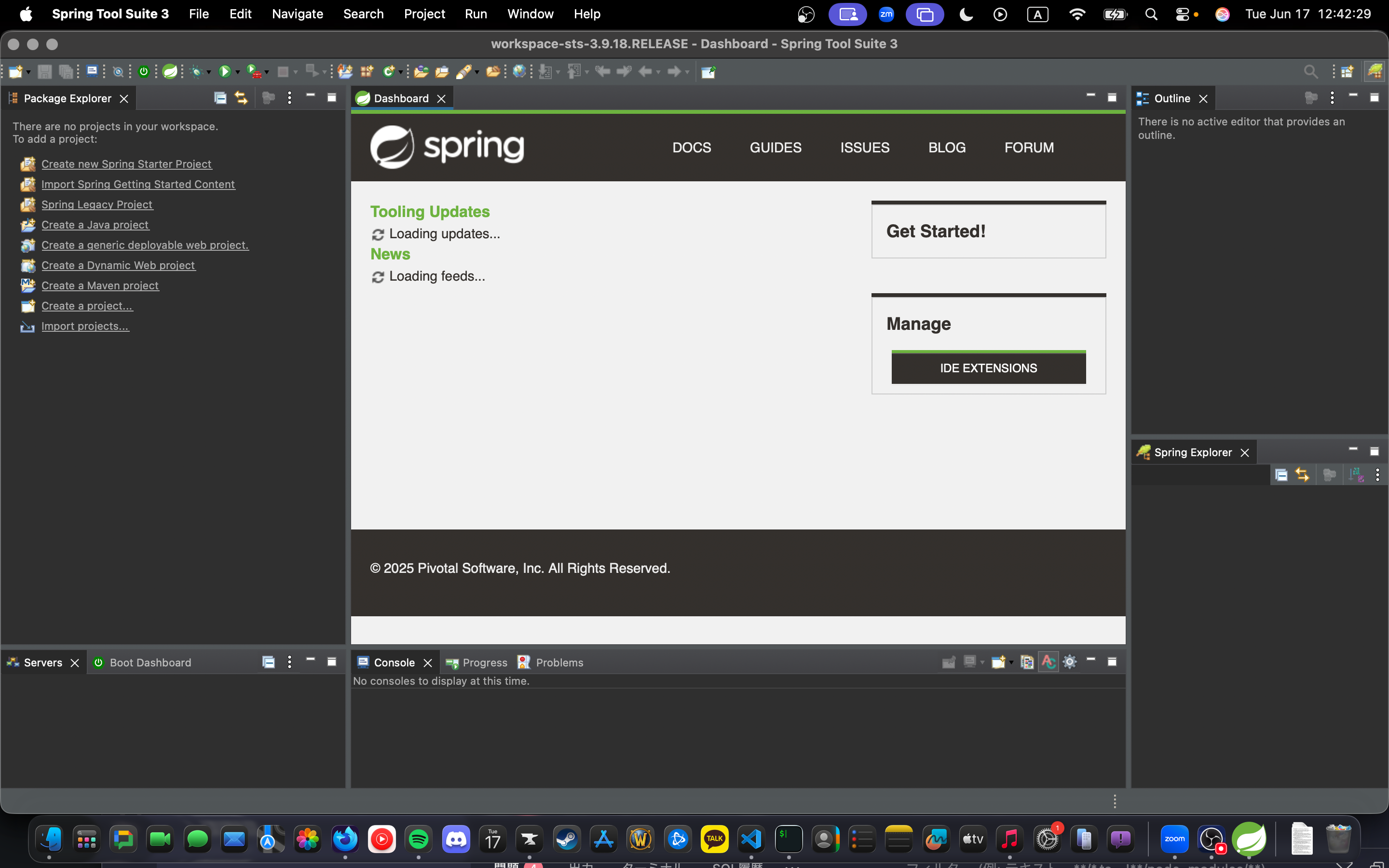Toggle macOS Focus moon icon
Screen dimensions: 1389x868
(x=966, y=14)
